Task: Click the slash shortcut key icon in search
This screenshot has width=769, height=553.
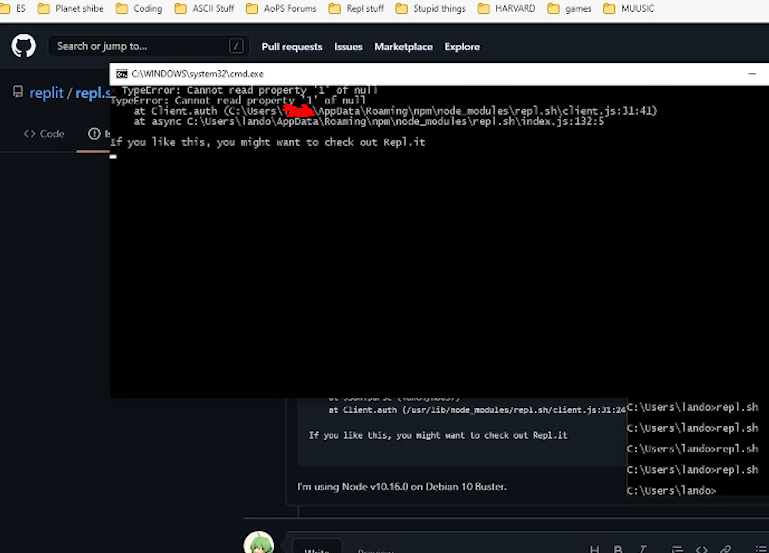Action: point(236,46)
